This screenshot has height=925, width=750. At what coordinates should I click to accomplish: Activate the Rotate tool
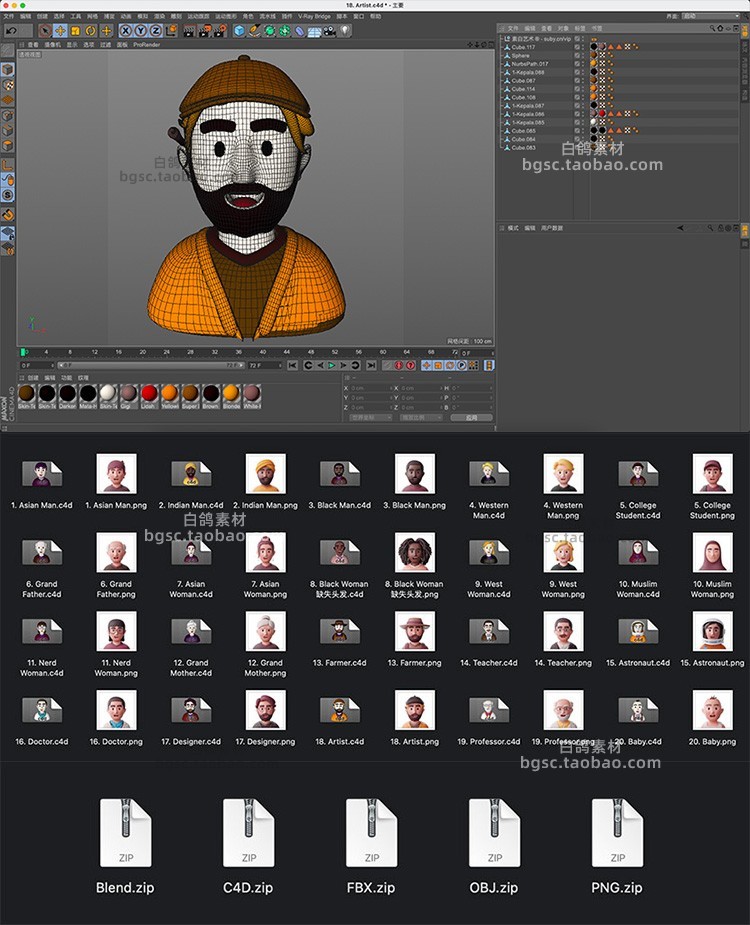click(x=91, y=31)
